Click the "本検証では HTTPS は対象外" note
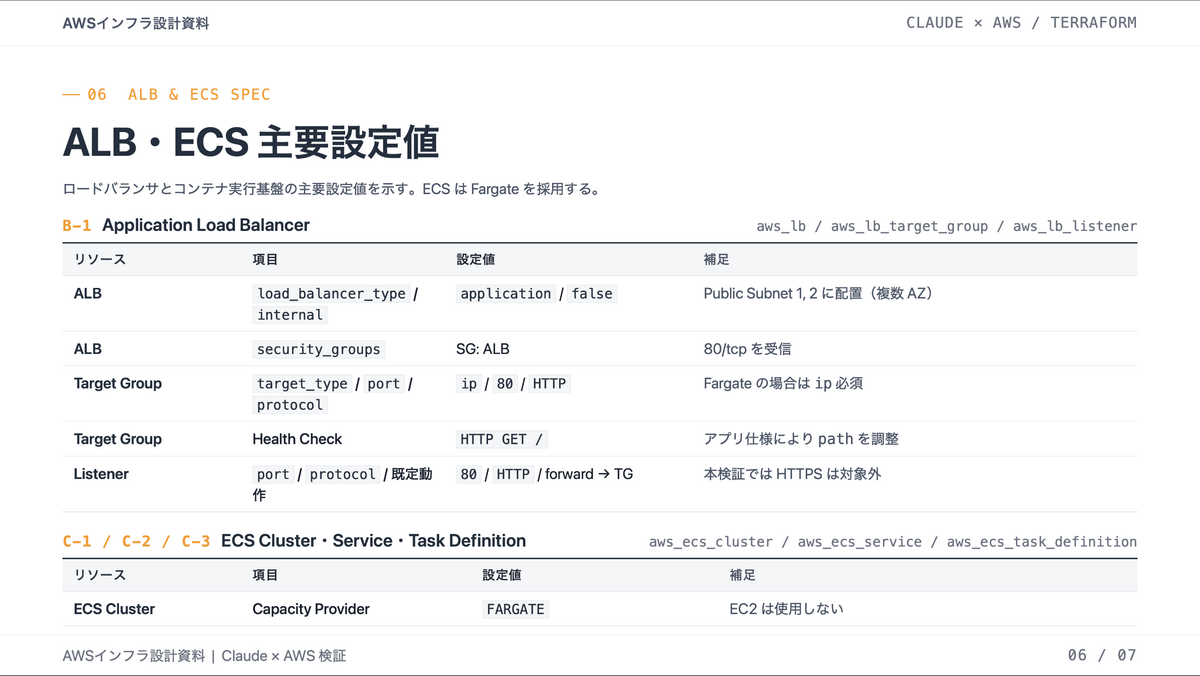This screenshot has height=676, width=1200. [x=792, y=474]
